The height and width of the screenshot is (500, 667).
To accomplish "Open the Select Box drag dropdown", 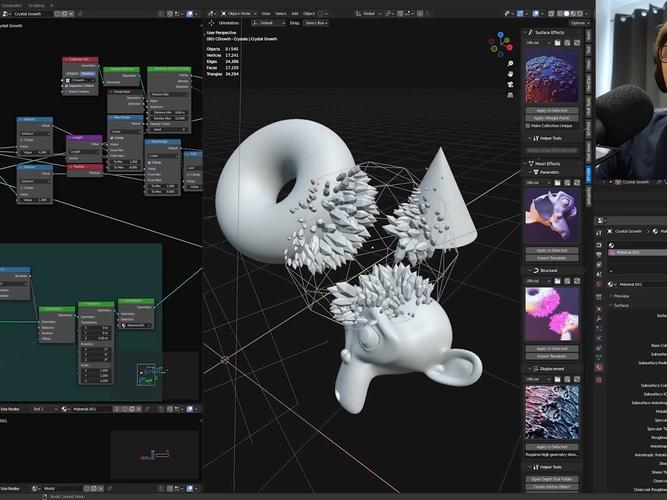I will point(316,23).
